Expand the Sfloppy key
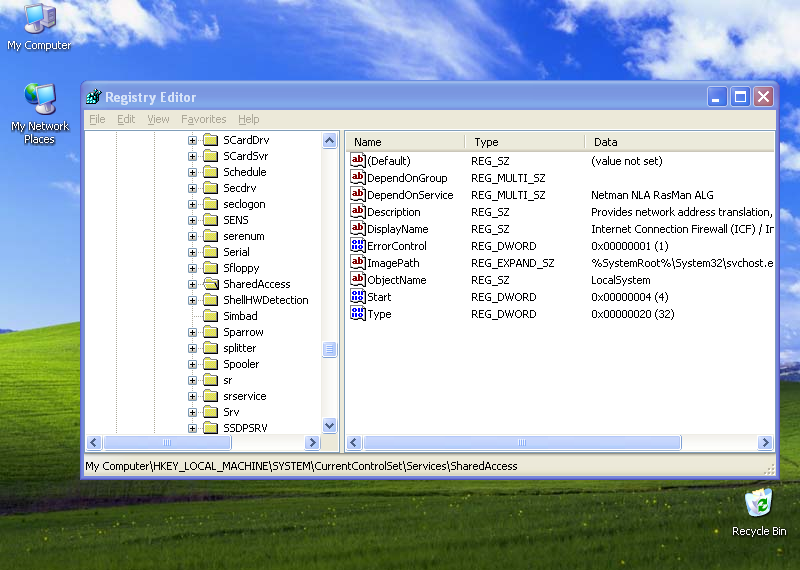The width and height of the screenshot is (800, 570). pos(192,268)
